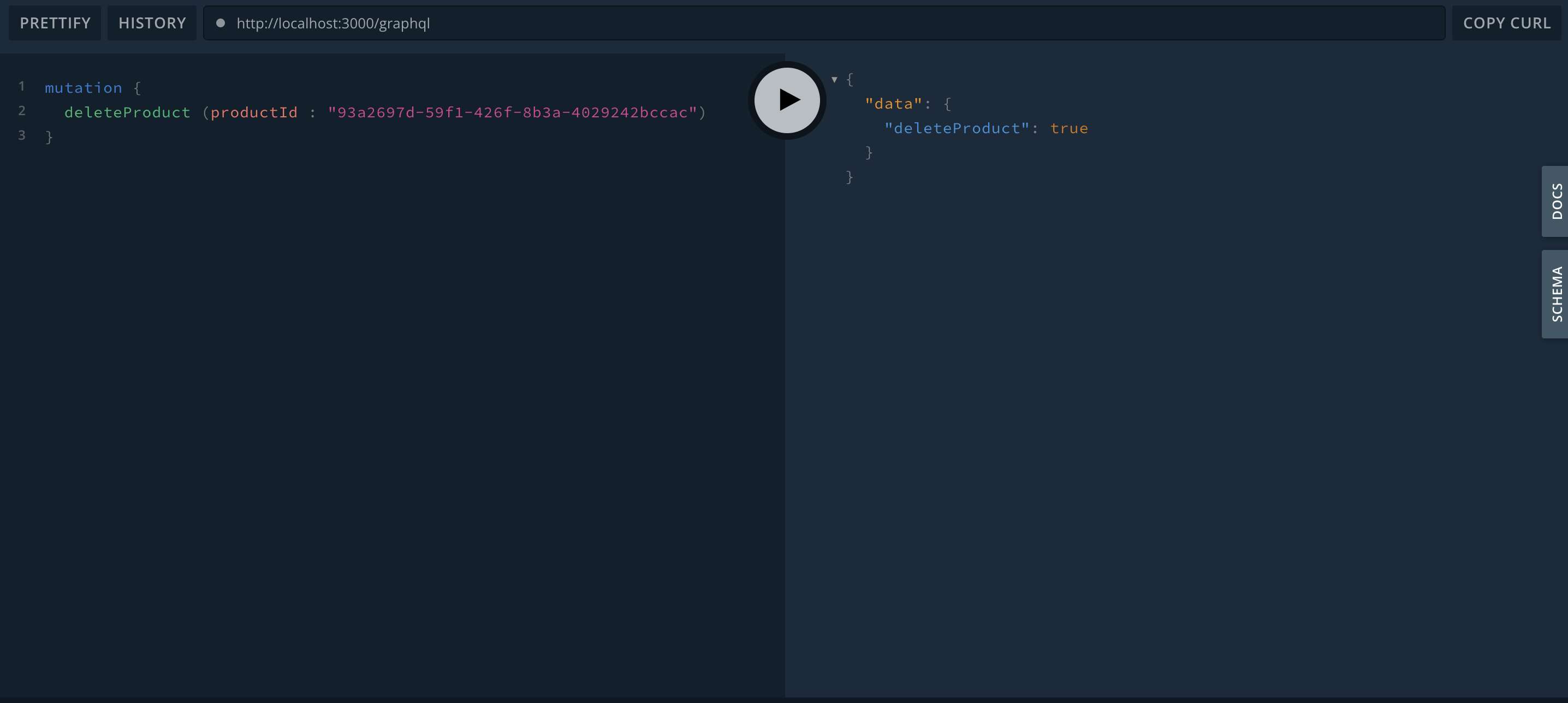
Task: Copy the request as CURL
Action: pos(1506,23)
